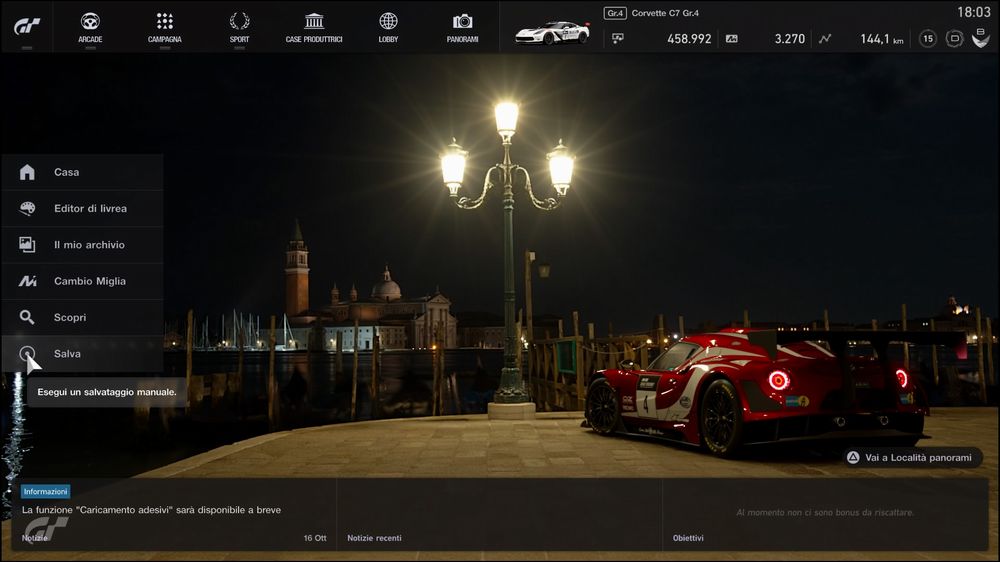Click the magnifying glass Scopri icon
Image resolution: width=1000 pixels, height=562 pixels.
click(27, 318)
